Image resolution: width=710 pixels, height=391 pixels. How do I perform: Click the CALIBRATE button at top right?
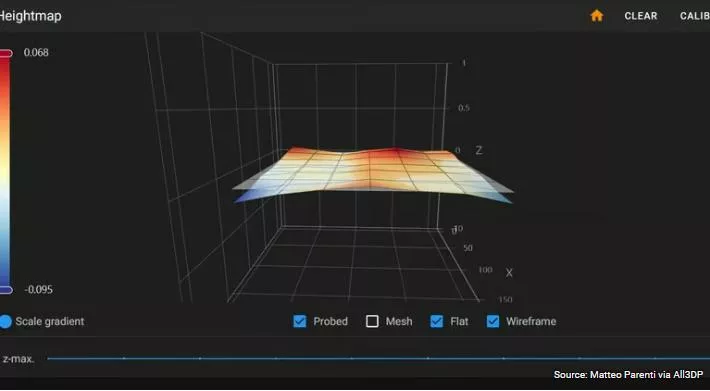click(695, 16)
